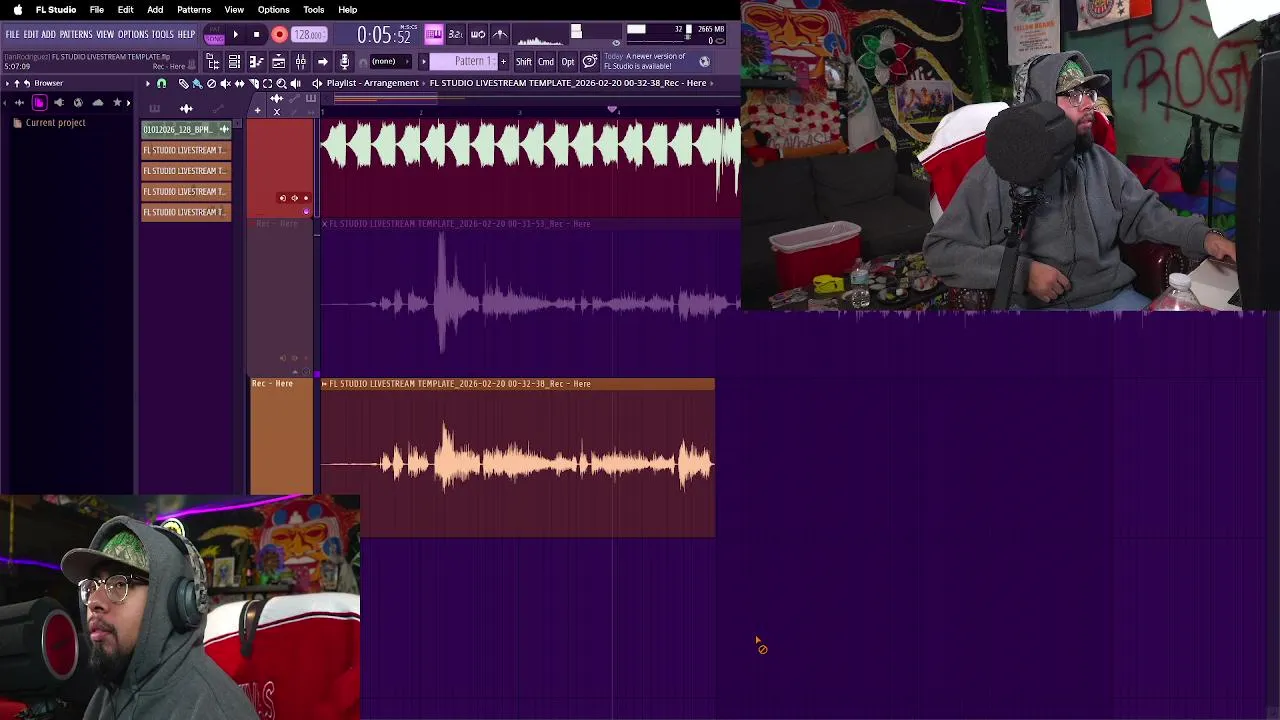Screen dimensions: 1280x720
Task: Select the Slip tool in Playlist
Action: tap(239, 83)
